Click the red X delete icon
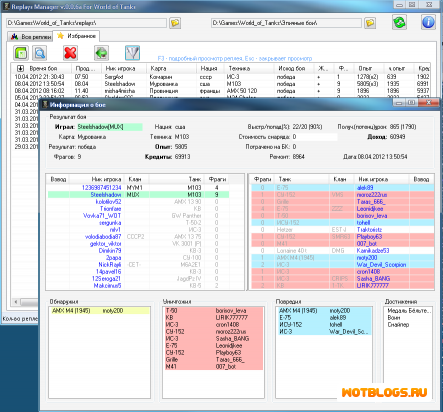The width and height of the screenshot is (443, 412). point(70,53)
